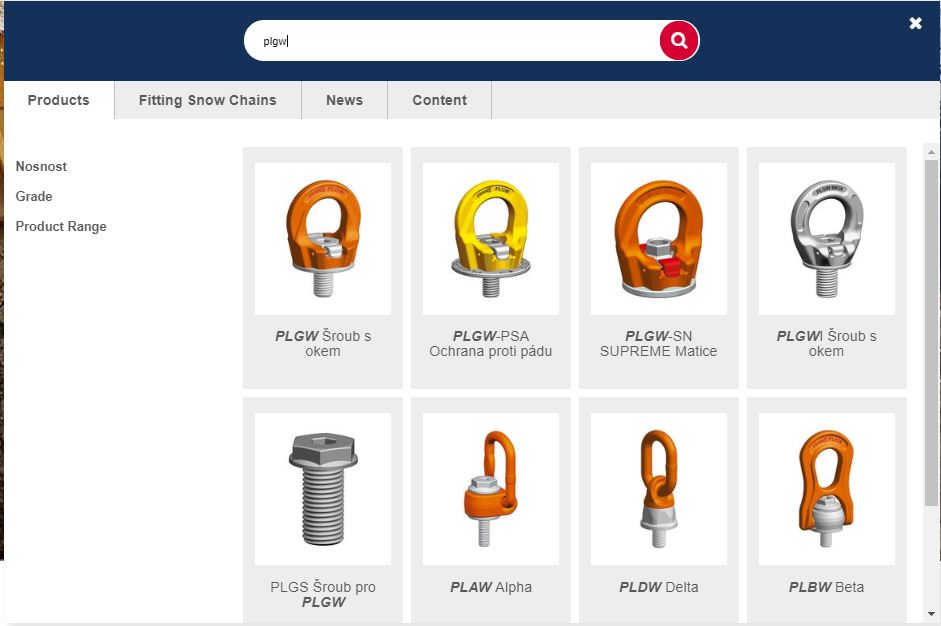Open the orange PLGW Šroub s okem image
941x626 pixels.
click(323, 239)
